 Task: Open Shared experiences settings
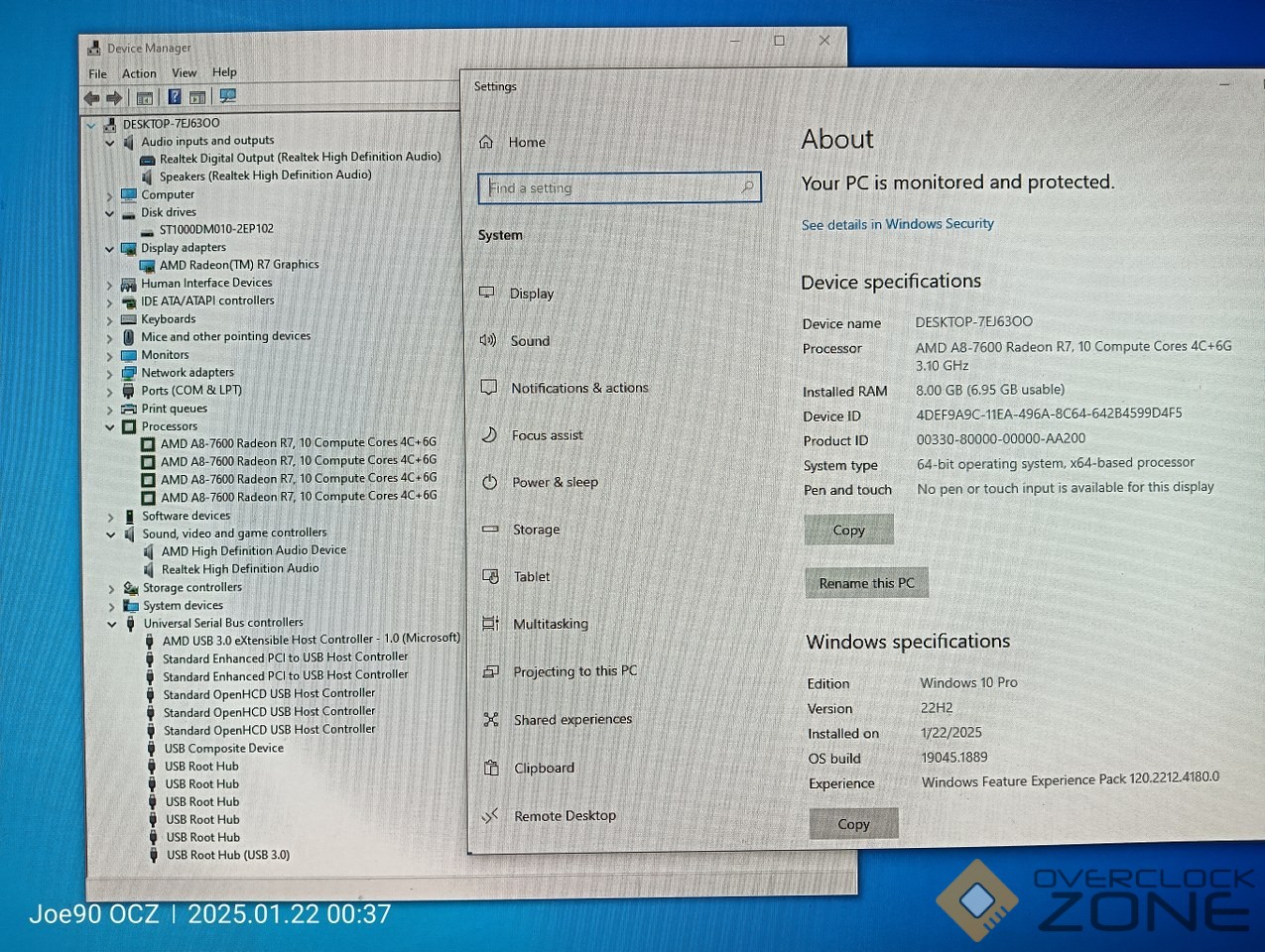tap(559, 719)
